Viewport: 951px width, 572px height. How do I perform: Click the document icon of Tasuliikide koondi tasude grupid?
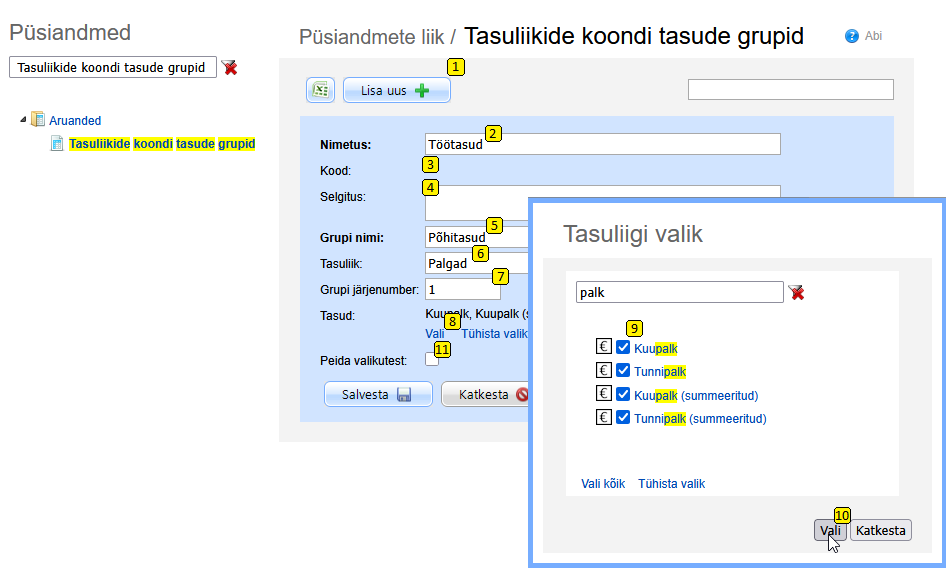57,144
